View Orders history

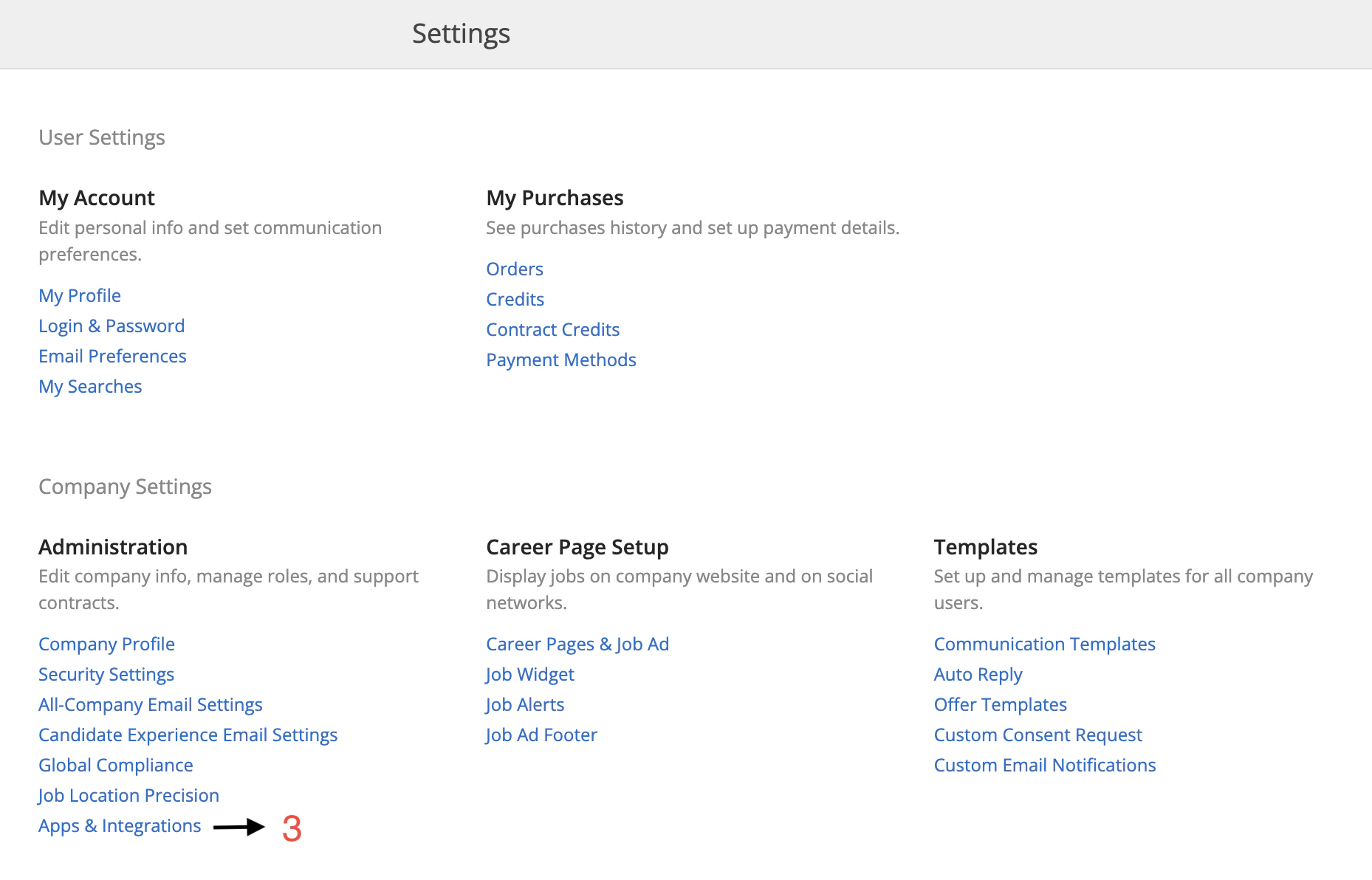coord(514,269)
